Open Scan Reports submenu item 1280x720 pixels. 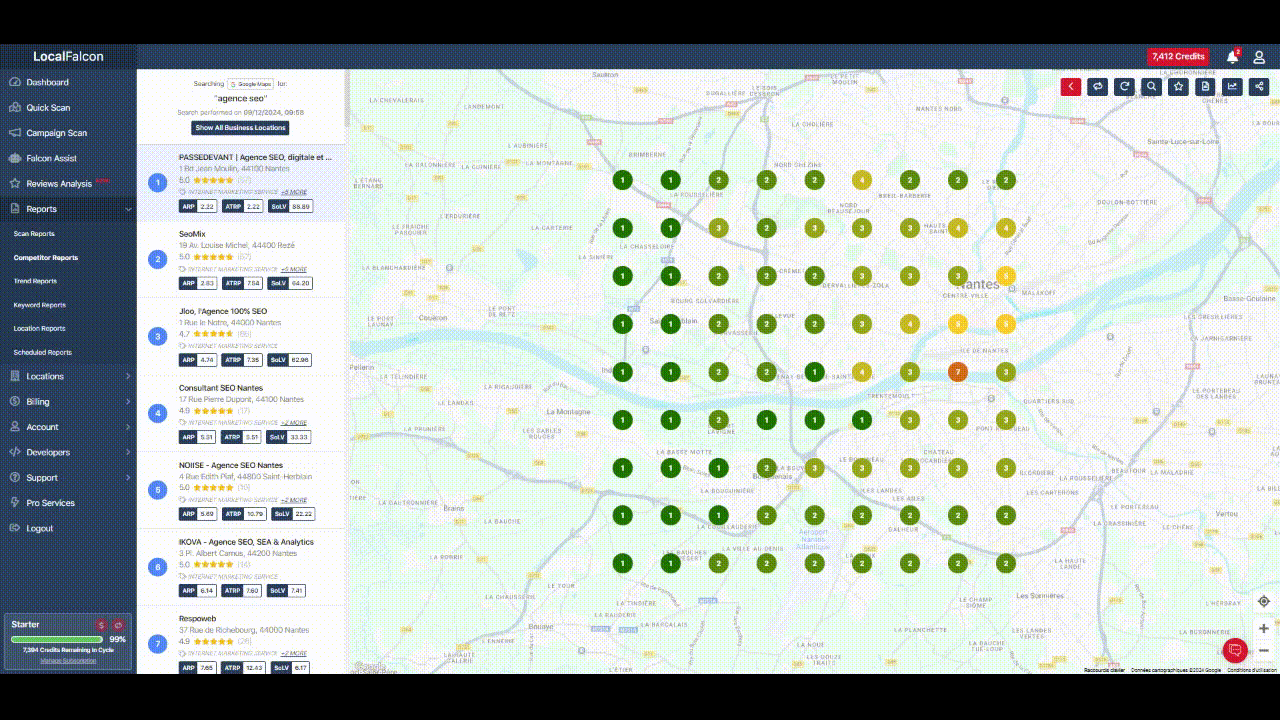tap(34, 234)
